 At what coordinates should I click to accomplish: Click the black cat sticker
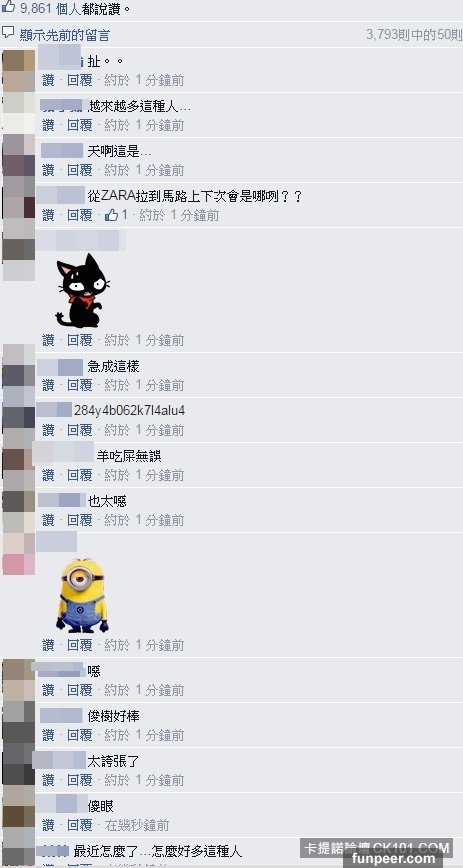(x=82, y=291)
